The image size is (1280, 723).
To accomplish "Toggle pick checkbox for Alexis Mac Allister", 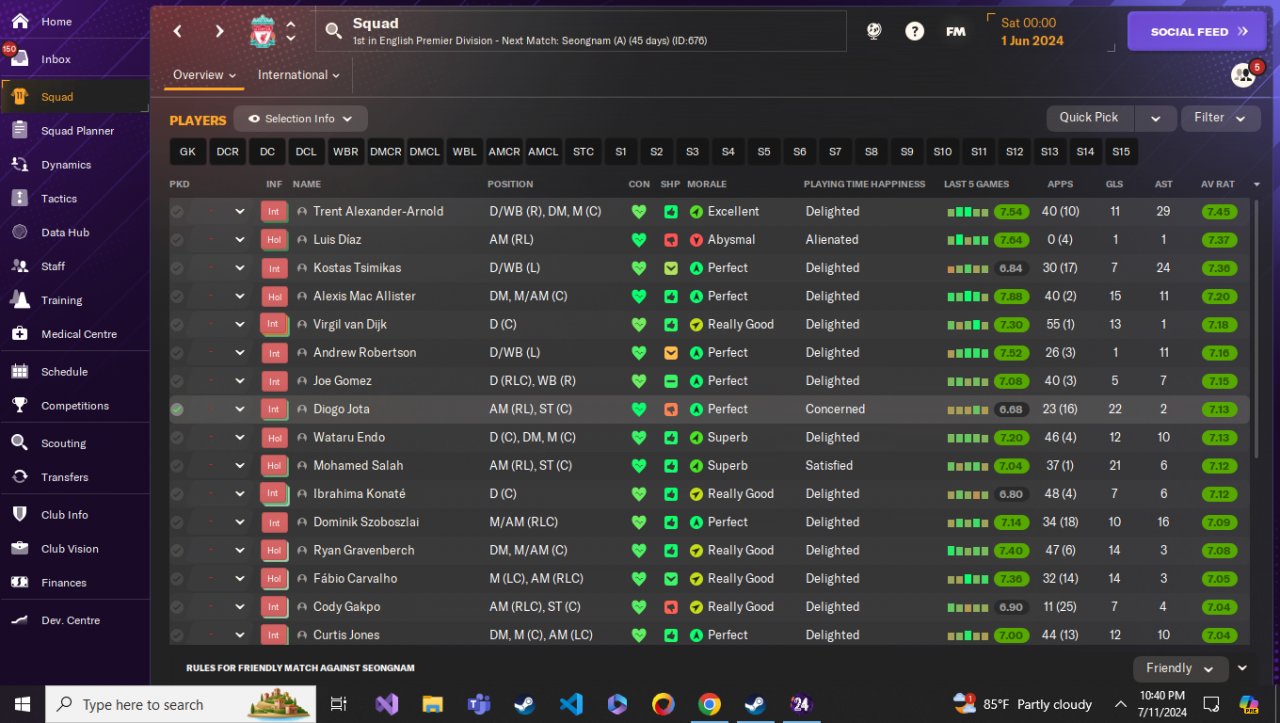I will click(177, 296).
